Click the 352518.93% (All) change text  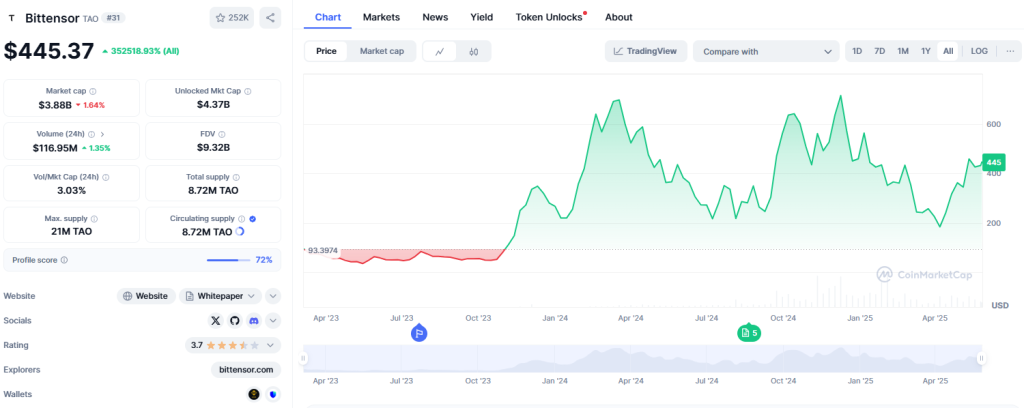coord(145,51)
